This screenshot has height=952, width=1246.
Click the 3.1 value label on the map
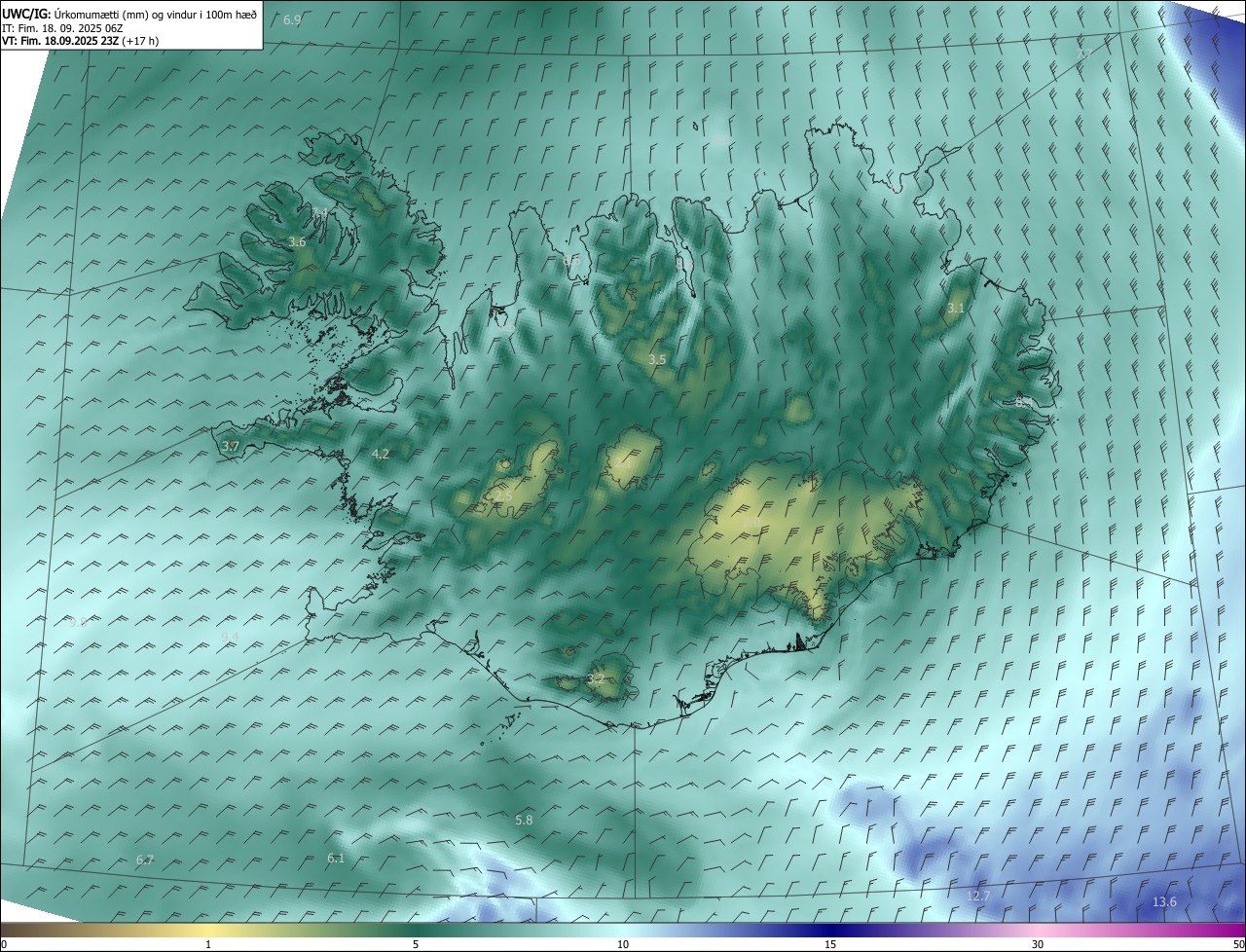(x=956, y=309)
